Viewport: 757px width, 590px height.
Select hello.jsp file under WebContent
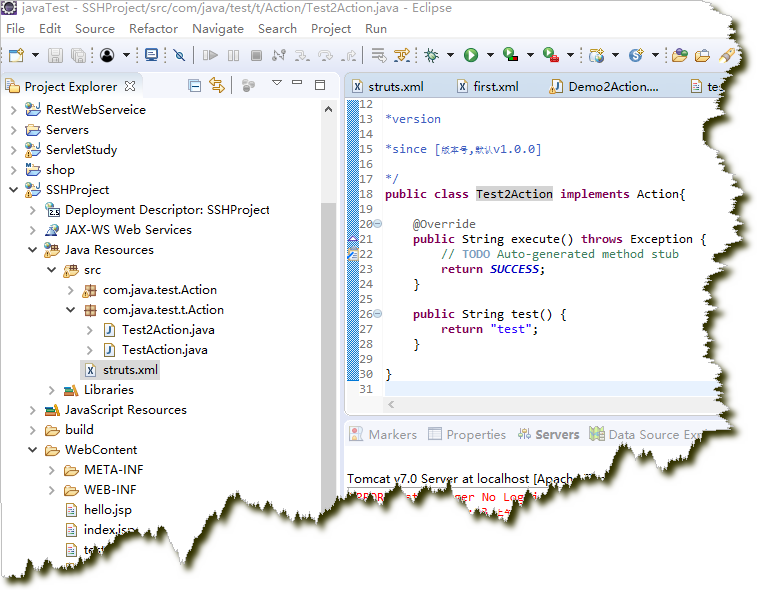pyautogui.click(x=107, y=510)
